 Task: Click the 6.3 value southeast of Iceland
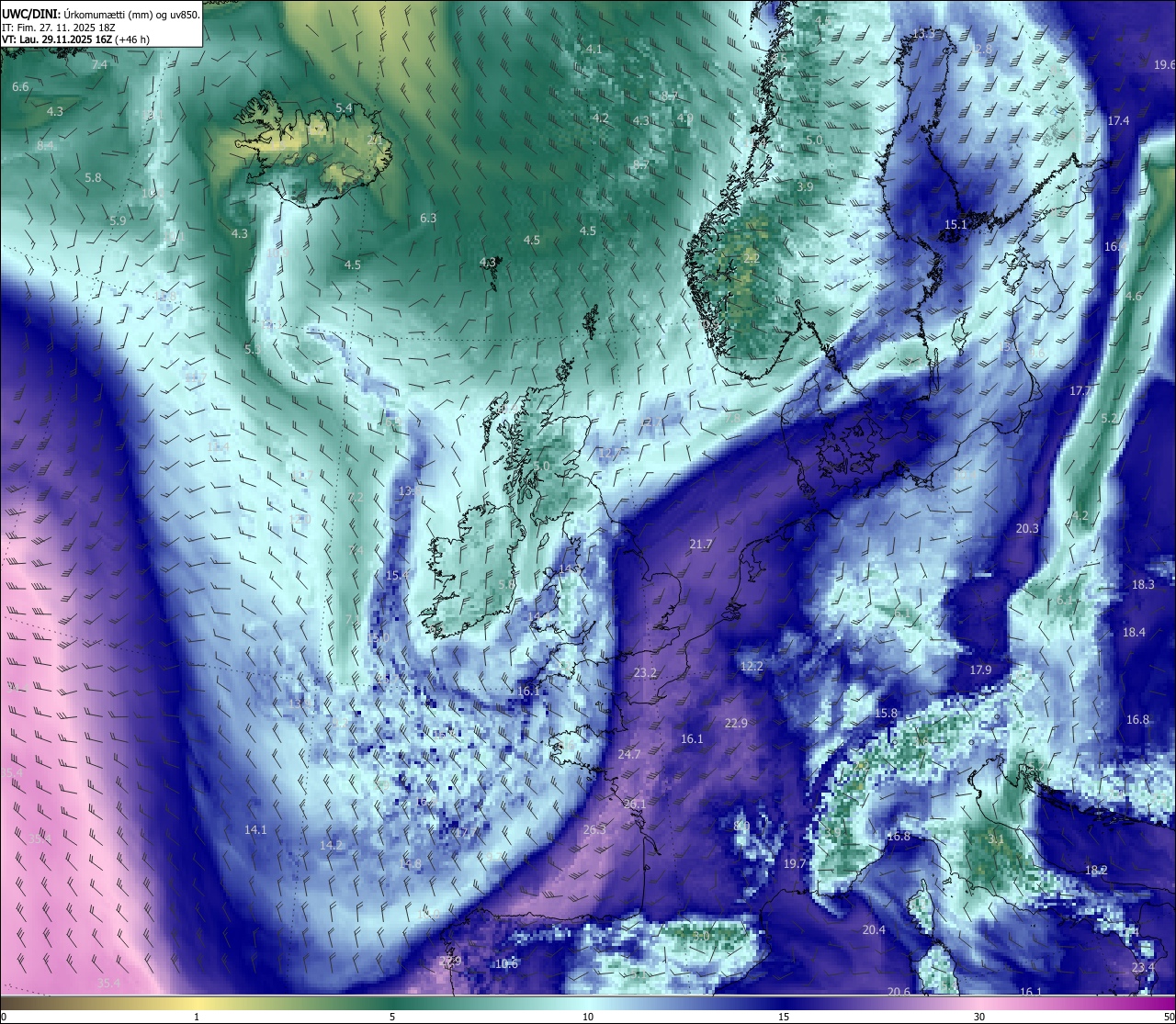pyautogui.click(x=428, y=219)
